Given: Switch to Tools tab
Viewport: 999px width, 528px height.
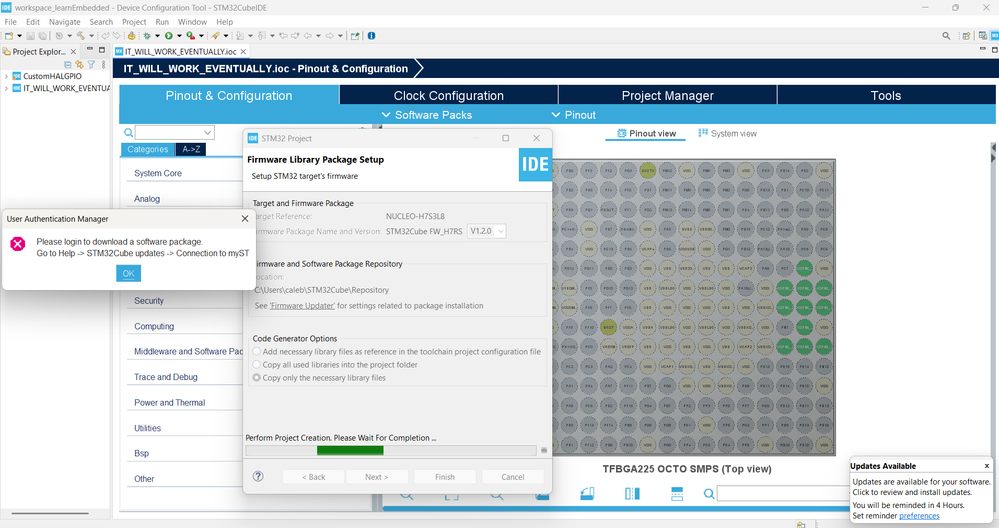Looking at the screenshot, I should (886, 96).
